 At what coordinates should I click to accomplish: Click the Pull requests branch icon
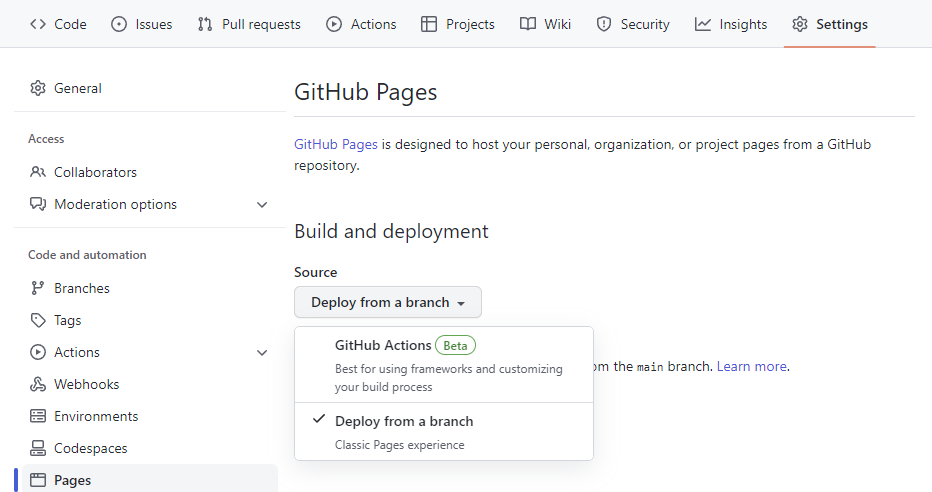click(205, 24)
